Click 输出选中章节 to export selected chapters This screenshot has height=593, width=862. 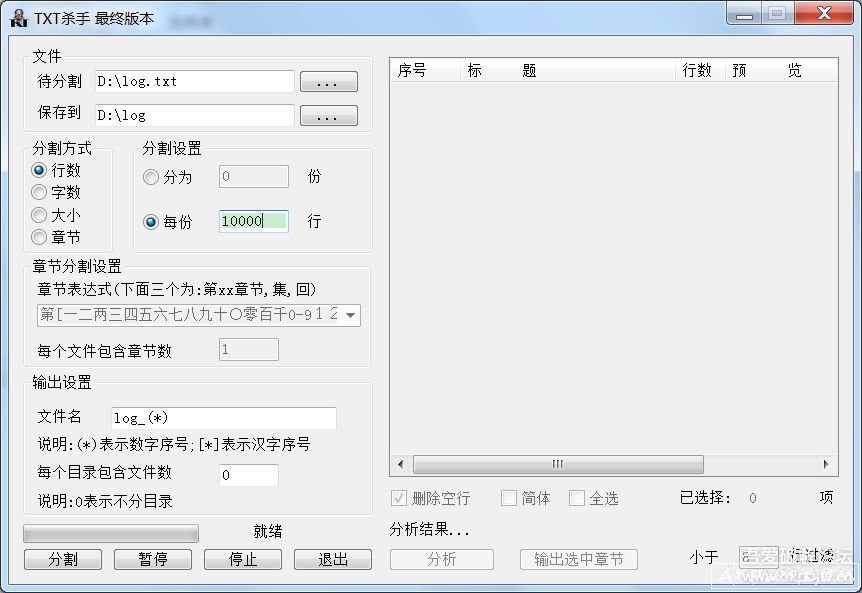tap(578, 559)
